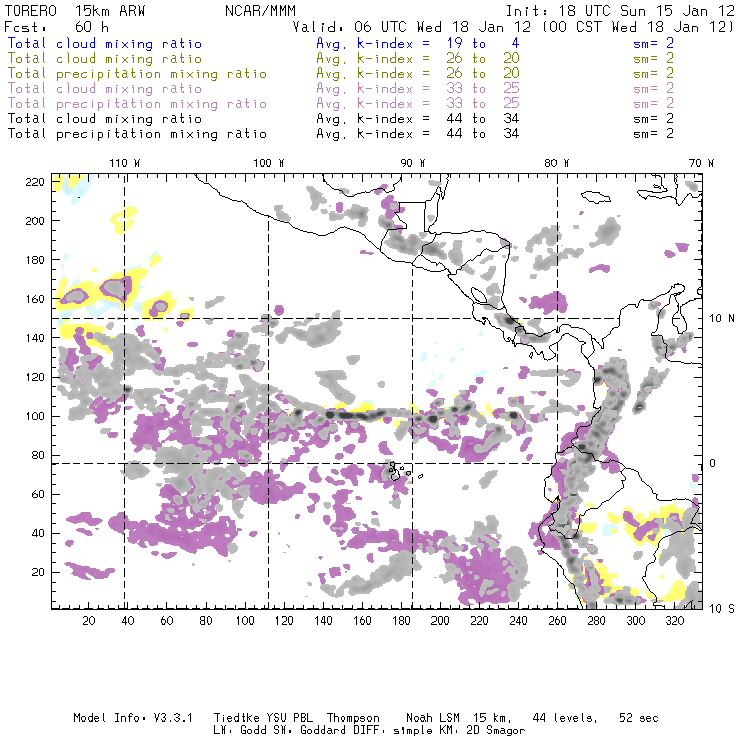The width and height of the screenshot is (740, 740).
Task: Click the '240' label on the bottom axis
Action: pos(518,621)
